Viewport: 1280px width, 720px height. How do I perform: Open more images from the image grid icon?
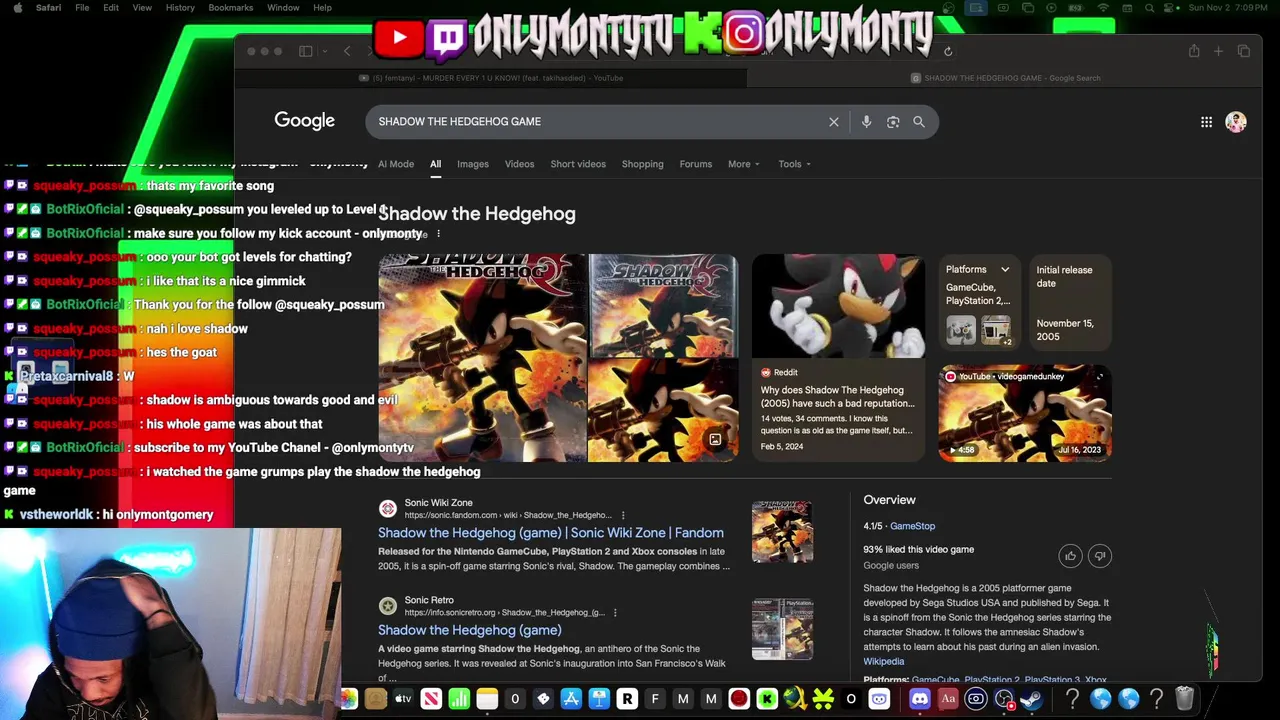coord(715,439)
